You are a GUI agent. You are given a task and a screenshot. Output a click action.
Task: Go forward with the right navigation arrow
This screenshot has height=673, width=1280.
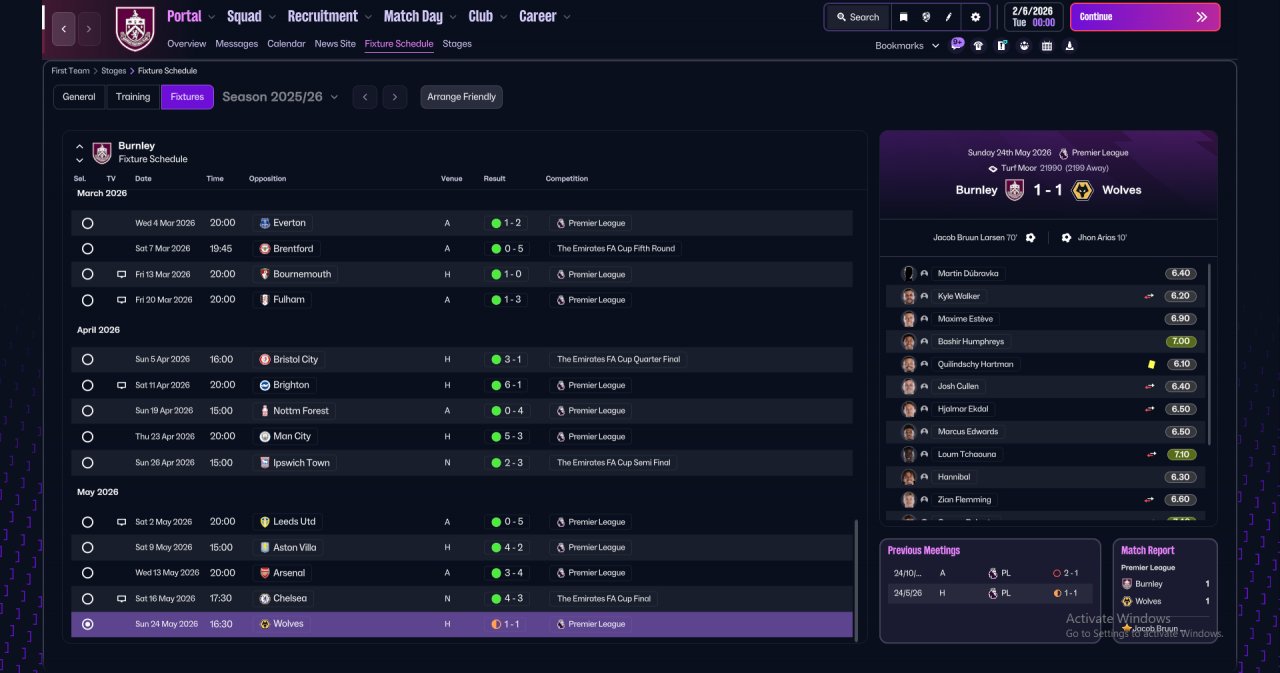click(89, 29)
